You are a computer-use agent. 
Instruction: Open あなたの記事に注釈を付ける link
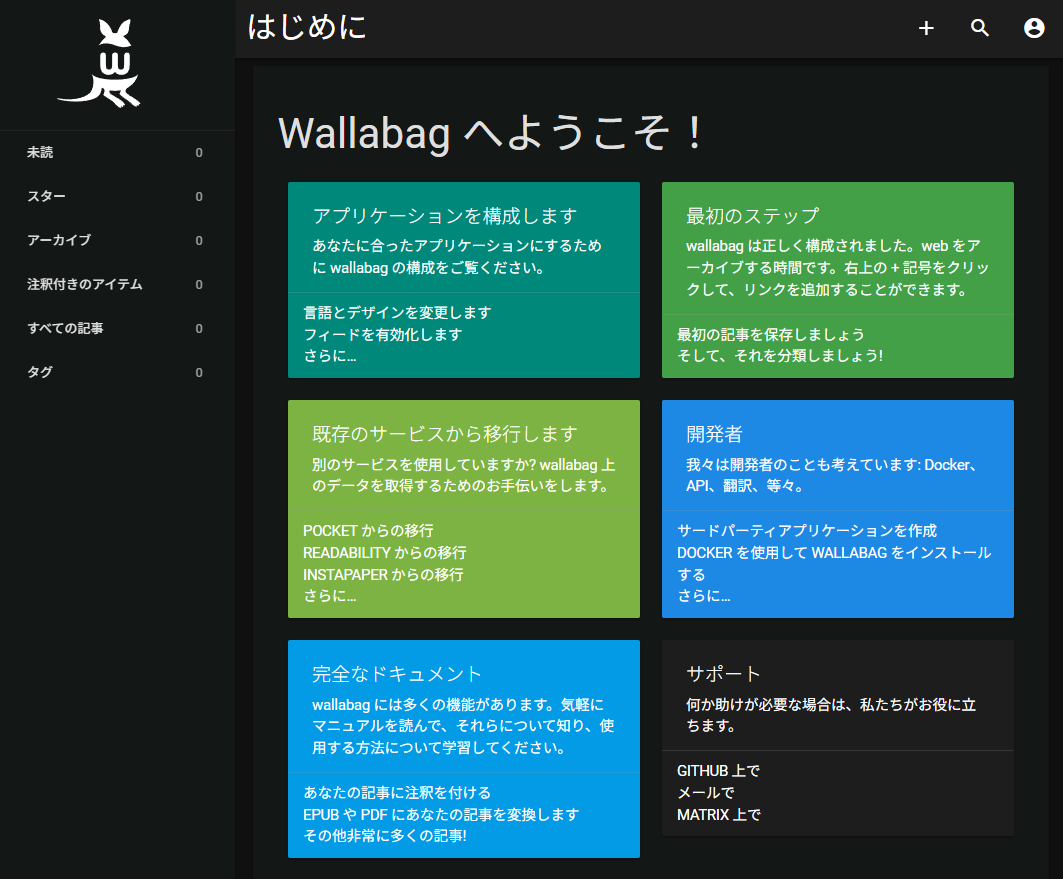tap(397, 792)
